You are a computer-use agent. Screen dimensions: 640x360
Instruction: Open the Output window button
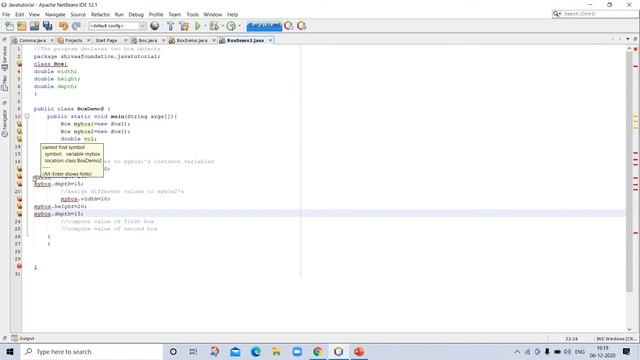(23, 338)
